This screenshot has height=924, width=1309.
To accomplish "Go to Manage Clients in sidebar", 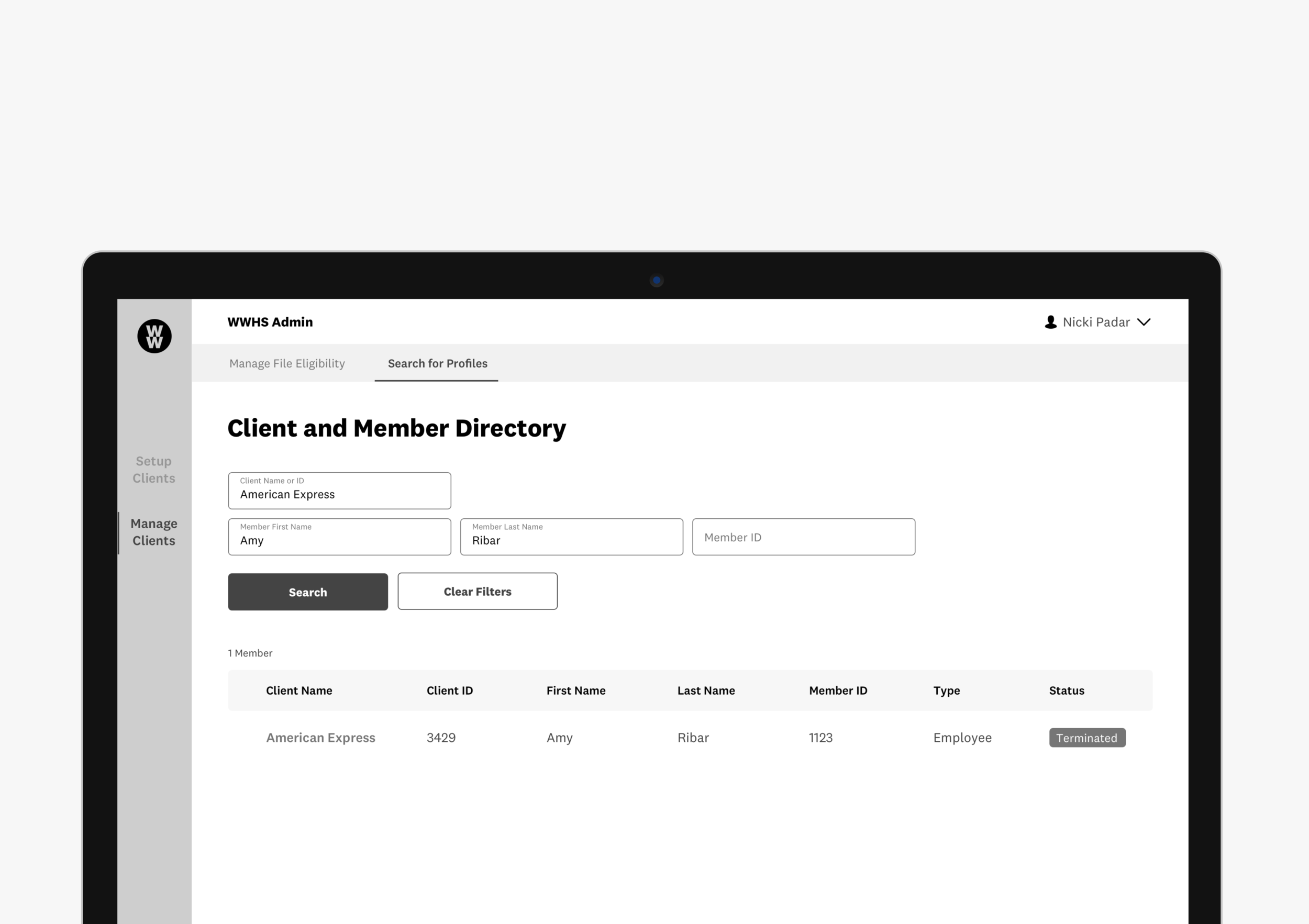I will point(154,532).
